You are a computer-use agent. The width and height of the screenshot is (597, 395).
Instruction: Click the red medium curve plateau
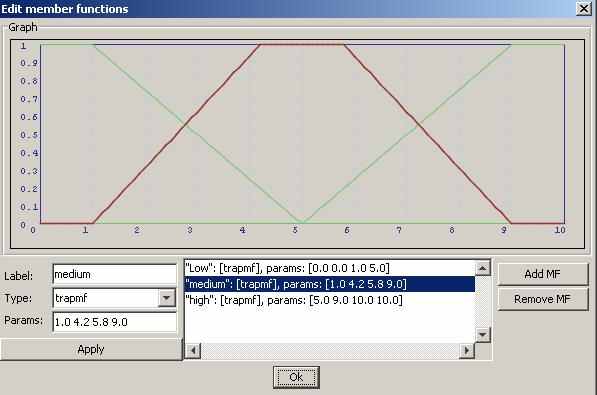(x=302, y=45)
